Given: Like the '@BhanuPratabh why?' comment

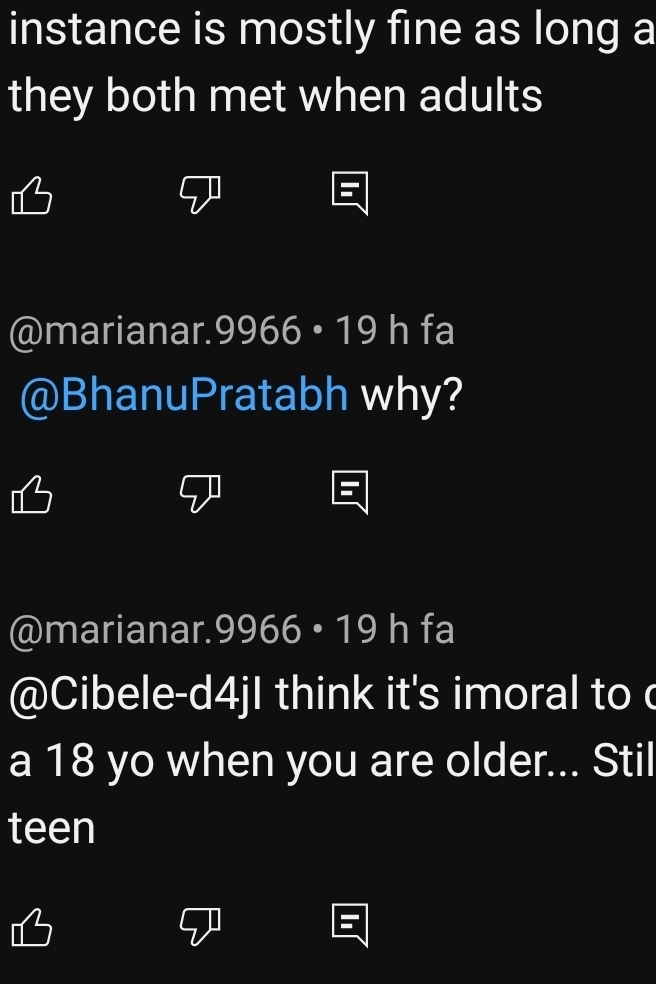Looking at the screenshot, I should (x=31, y=494).
